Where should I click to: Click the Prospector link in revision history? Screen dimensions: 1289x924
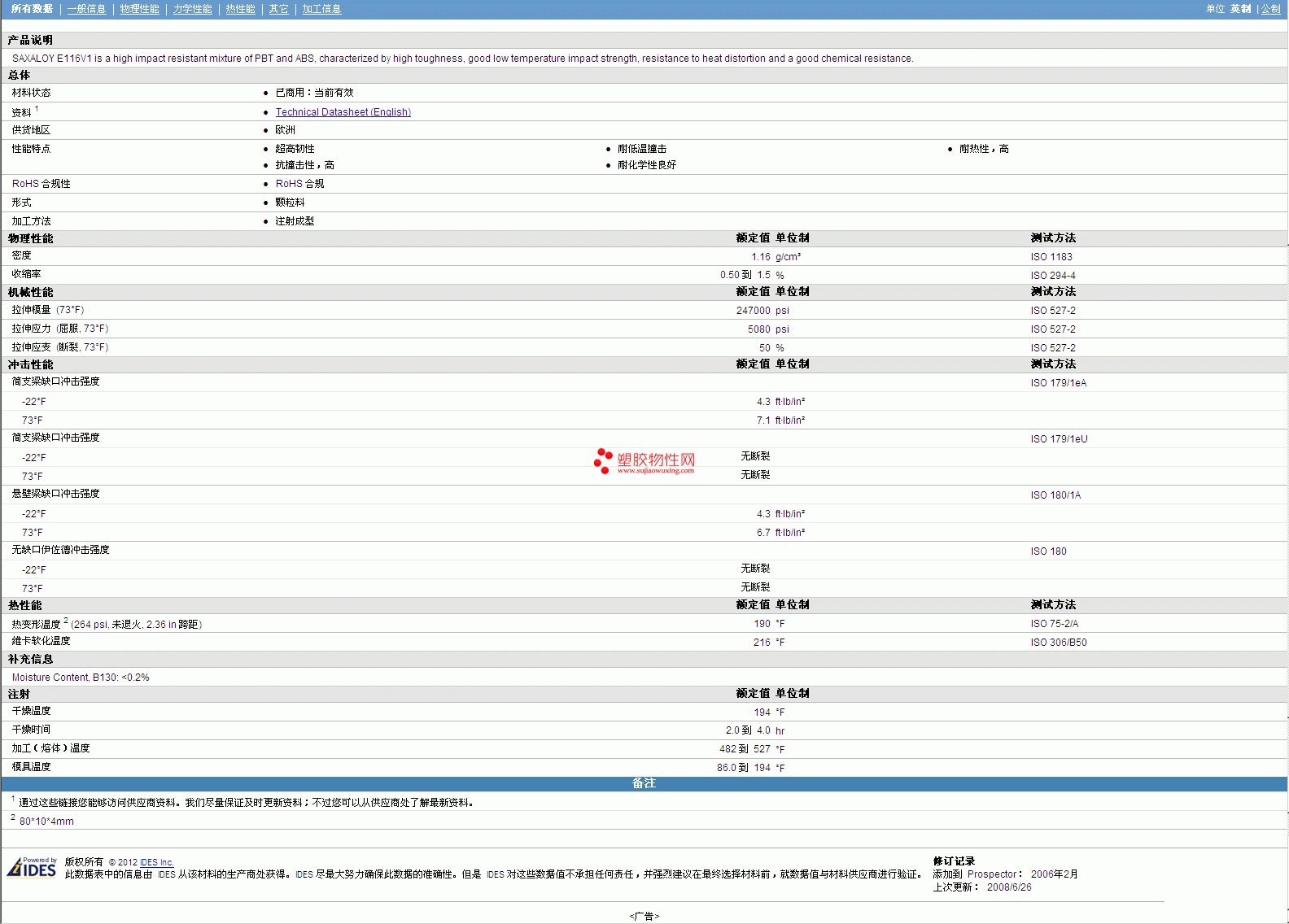991,874
